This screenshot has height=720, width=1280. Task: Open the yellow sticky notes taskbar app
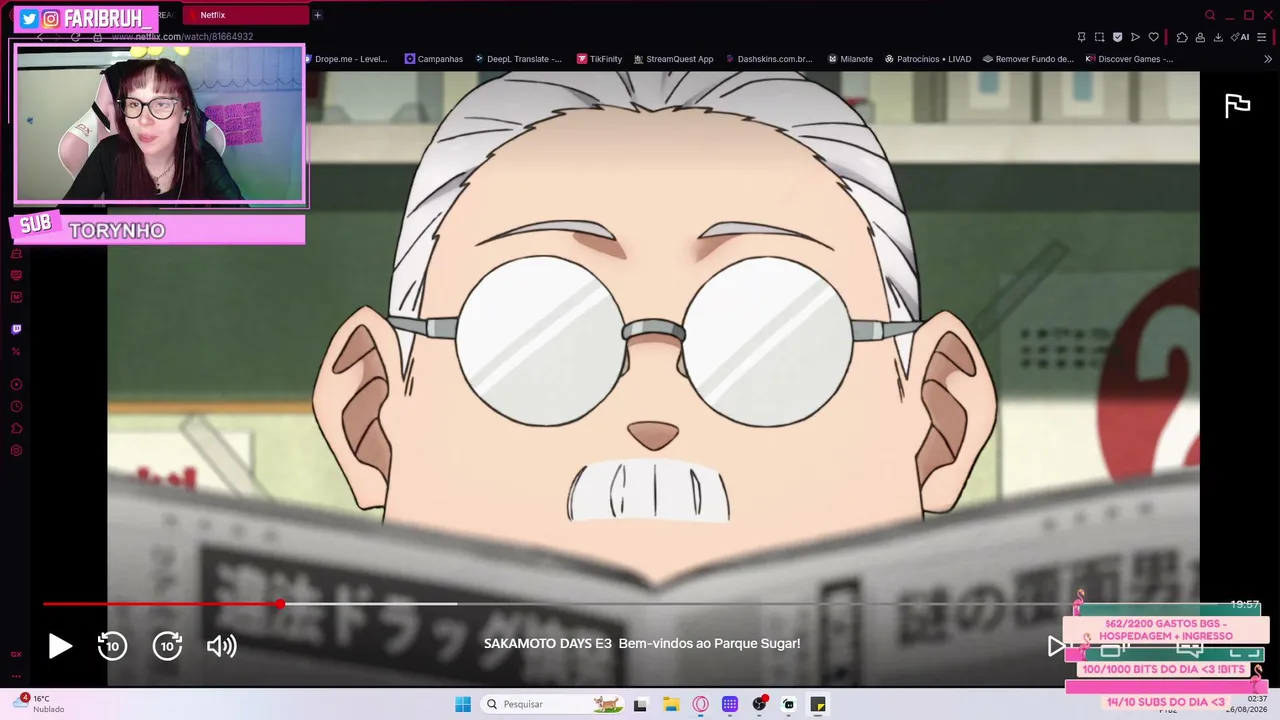tap(818, 704)
